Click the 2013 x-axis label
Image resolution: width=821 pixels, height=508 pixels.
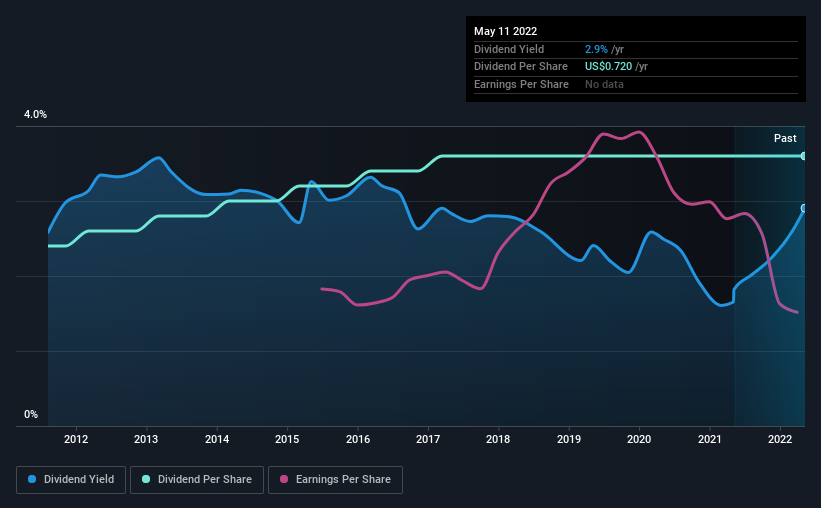pos(146,439)
